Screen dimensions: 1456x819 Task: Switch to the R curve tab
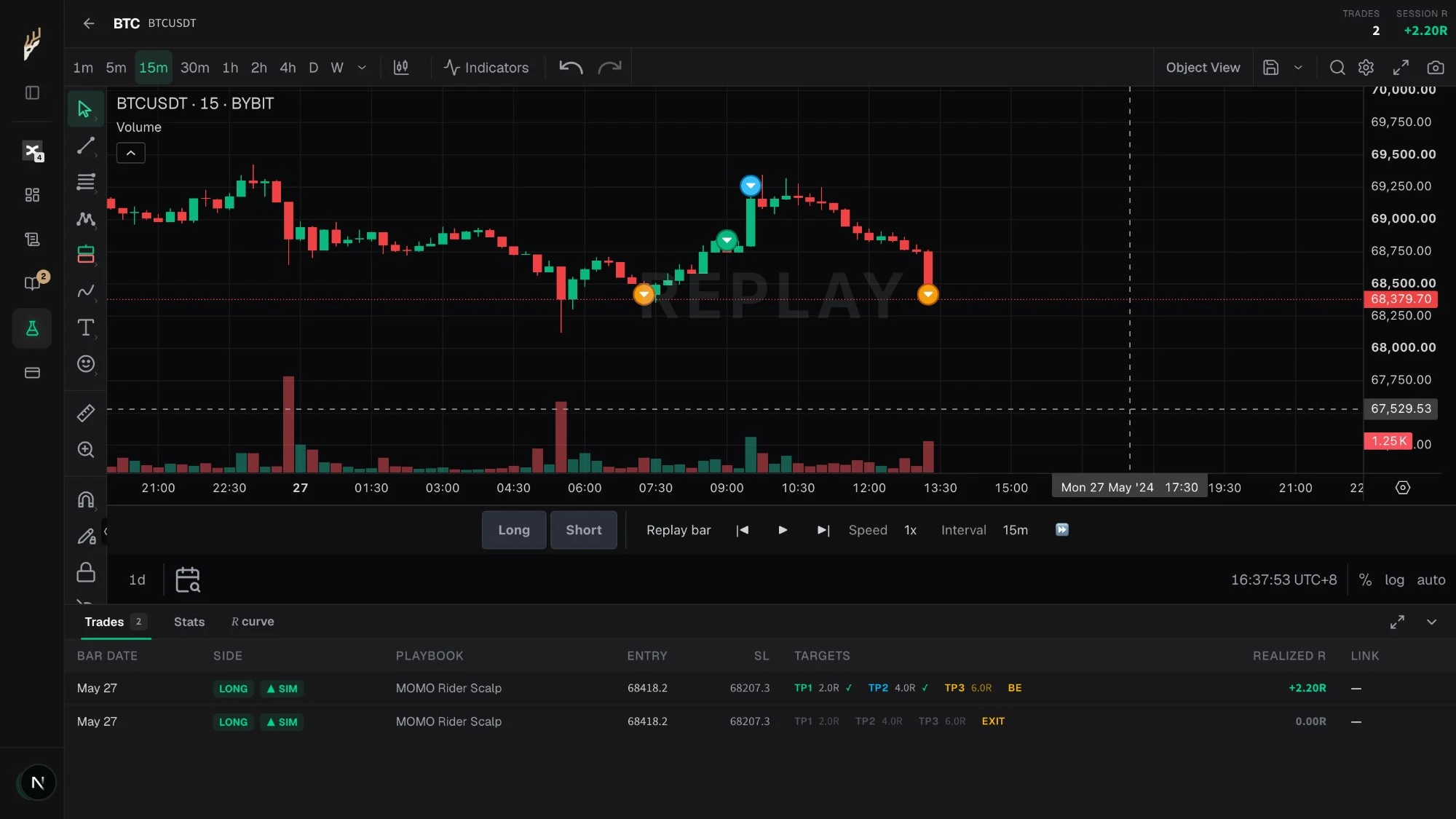(x=253, y=622)
